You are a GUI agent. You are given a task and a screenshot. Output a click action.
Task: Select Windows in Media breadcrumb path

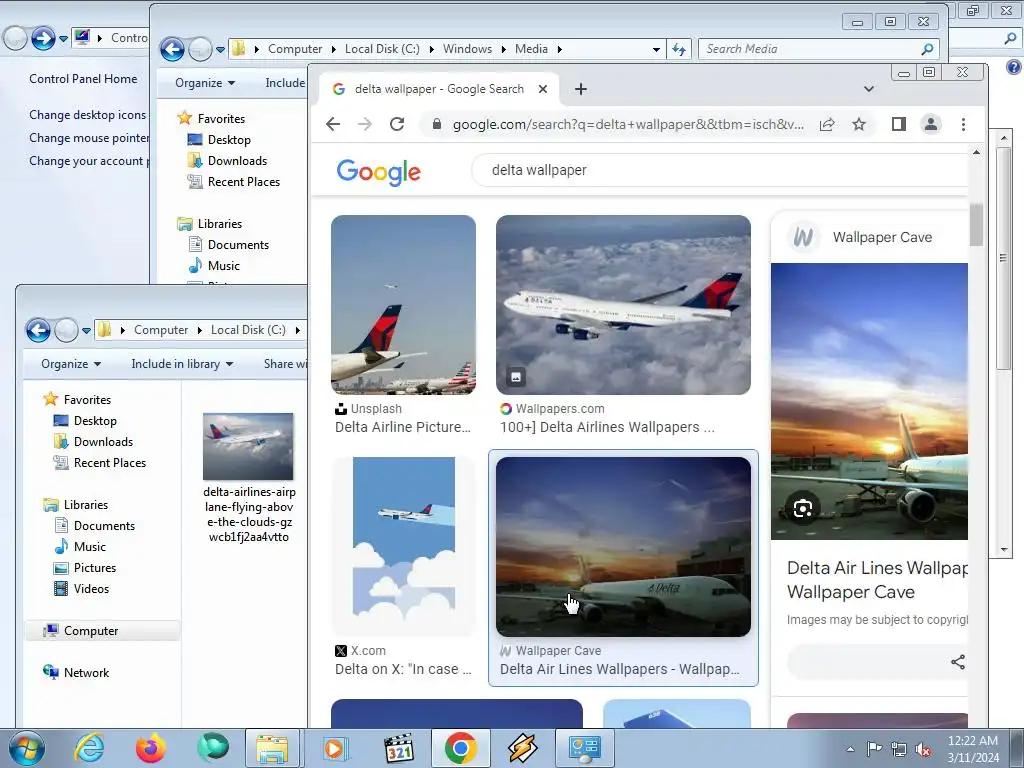467,49
